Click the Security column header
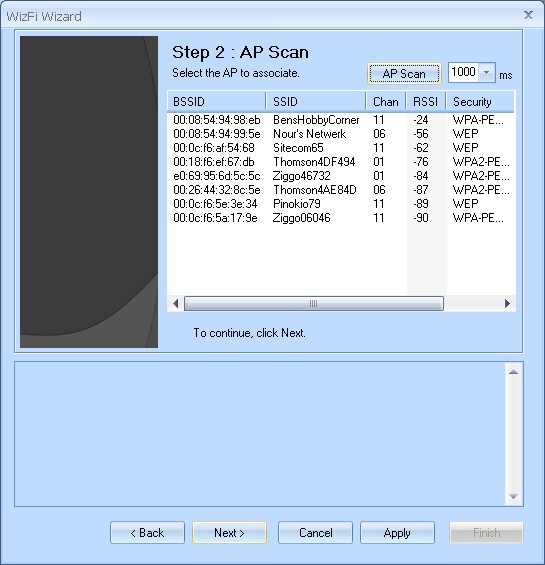Image resolution: width=545 pixels, height=565 pixels. tap(480, 102)
